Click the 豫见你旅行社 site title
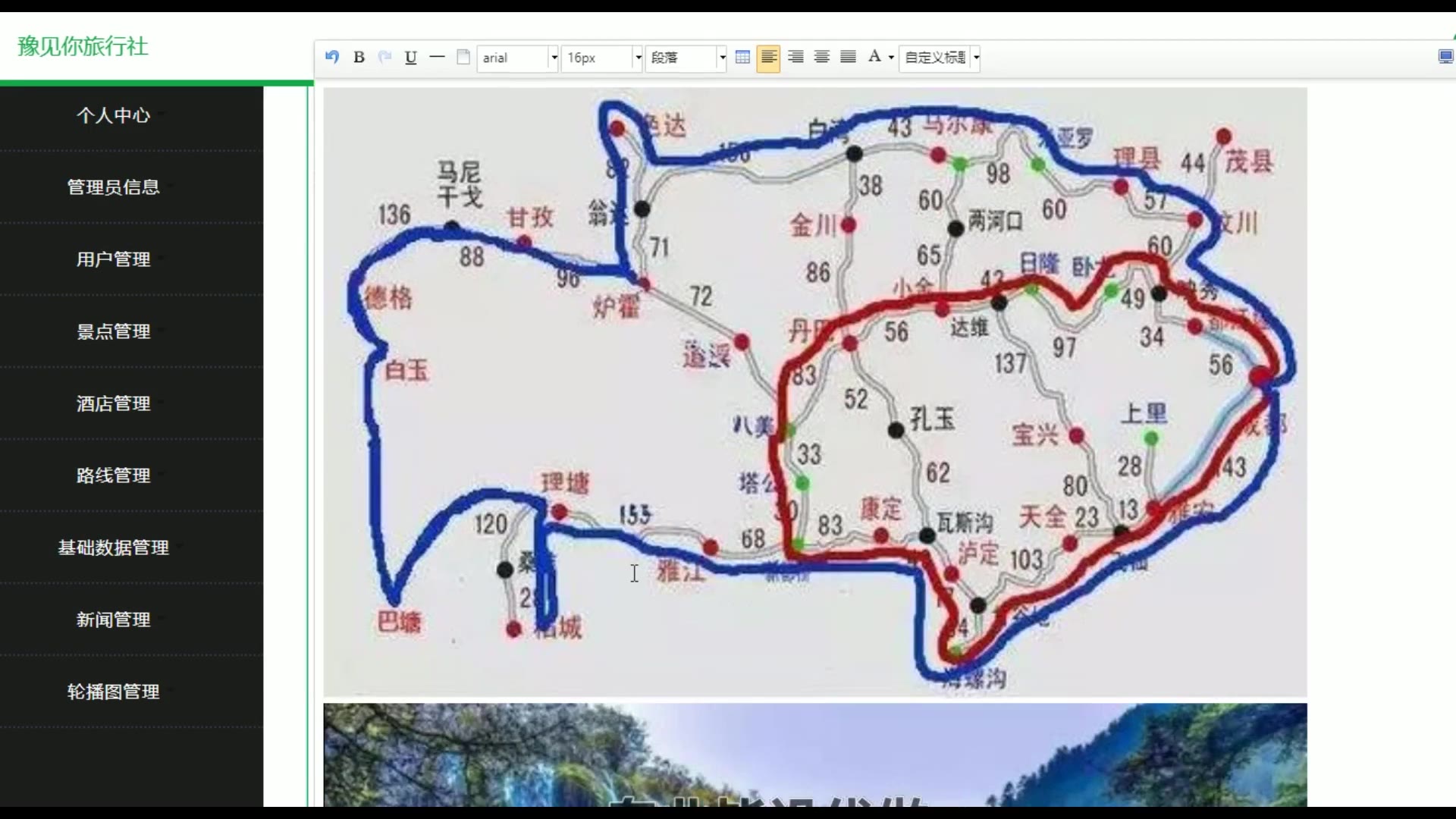The width and height of the screenshot is (1456, 819). click(x=83, y=47)
